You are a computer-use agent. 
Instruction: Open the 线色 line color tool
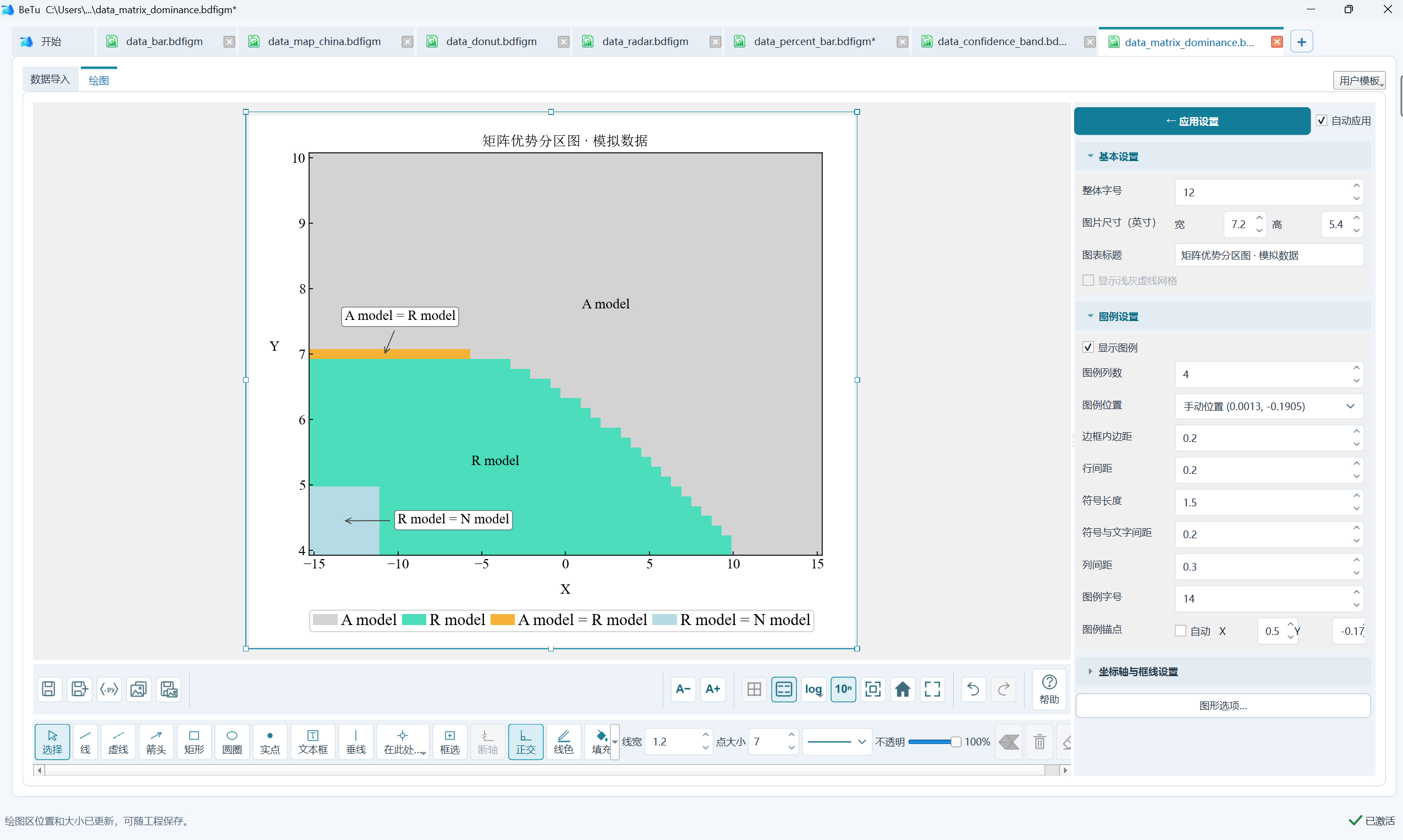click(563, 742)
